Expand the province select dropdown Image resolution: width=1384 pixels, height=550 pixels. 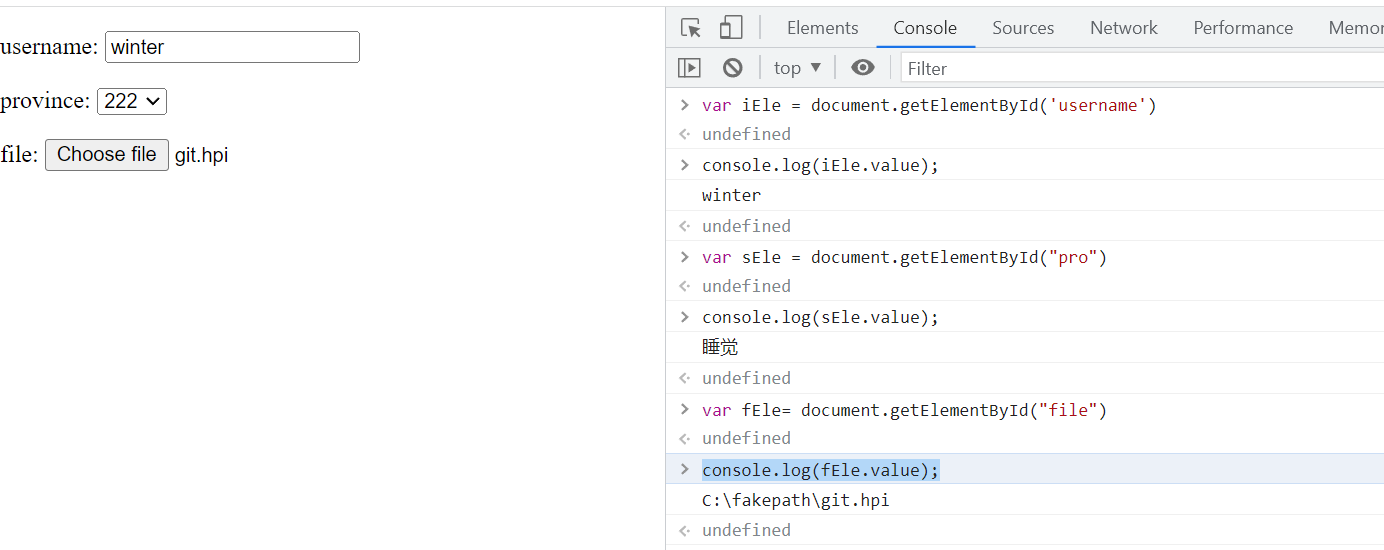point(132,101)
